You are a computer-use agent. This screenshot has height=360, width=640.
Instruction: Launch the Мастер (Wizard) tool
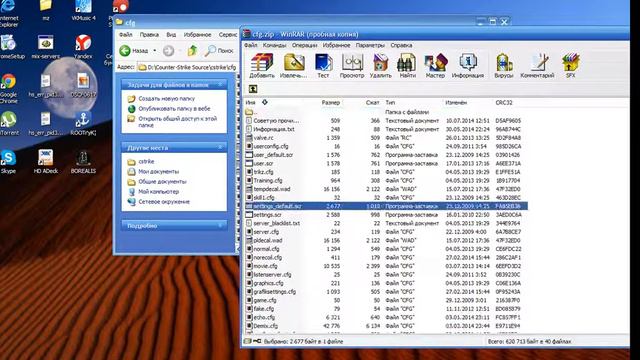click(436, 65)
